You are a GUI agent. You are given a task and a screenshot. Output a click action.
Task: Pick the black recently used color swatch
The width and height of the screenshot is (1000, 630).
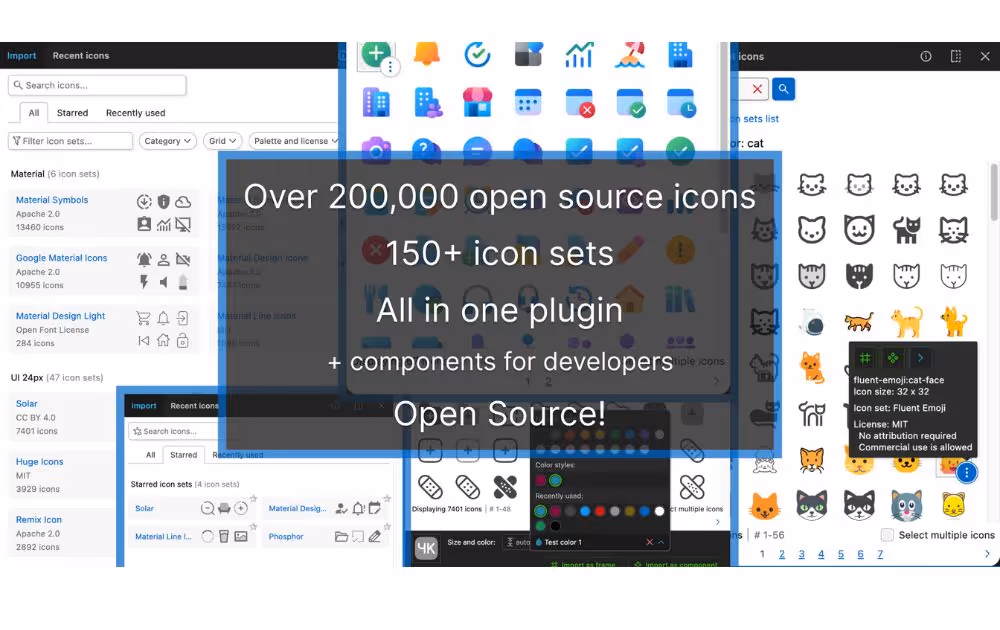click(x=555, y=526)
